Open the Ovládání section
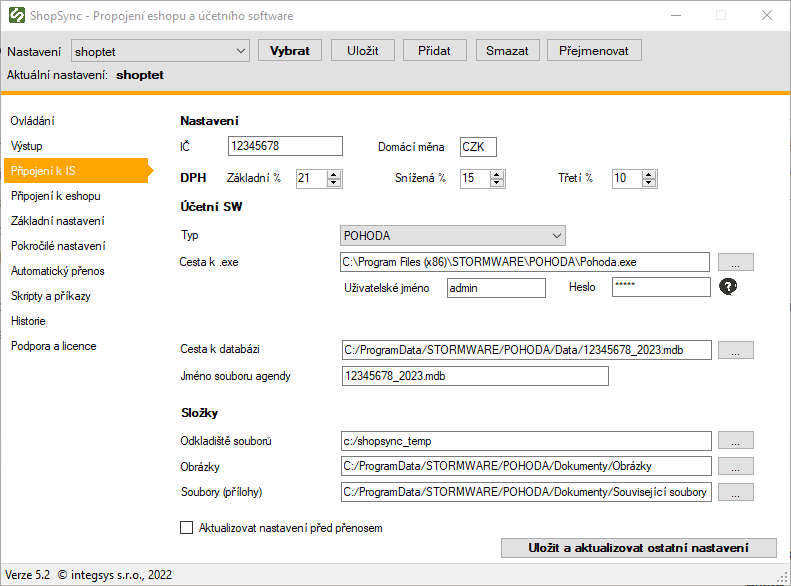 click(x=33, y=121)
